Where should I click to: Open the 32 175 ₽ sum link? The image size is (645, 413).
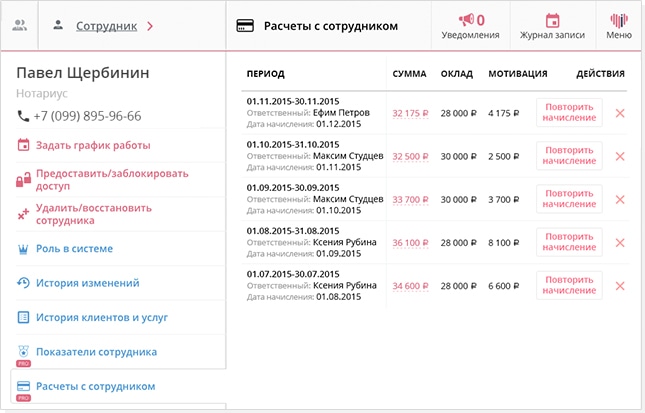coord(409,113)
